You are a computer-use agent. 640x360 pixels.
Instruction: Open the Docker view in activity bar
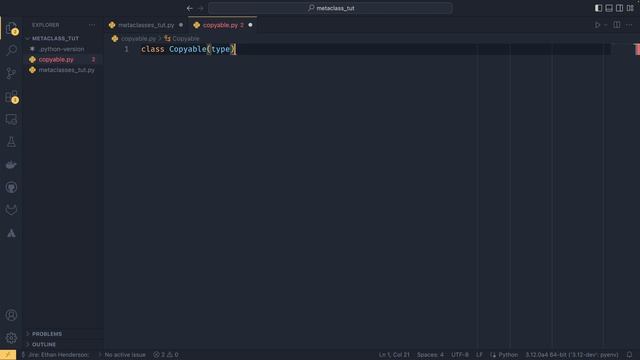pyautogui.click(x=11, y=164)
